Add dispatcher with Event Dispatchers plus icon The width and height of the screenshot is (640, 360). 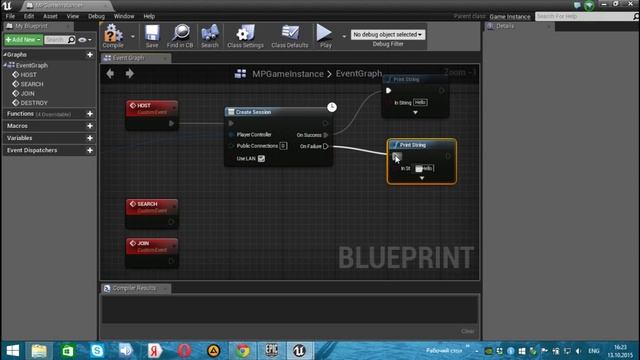90,151
